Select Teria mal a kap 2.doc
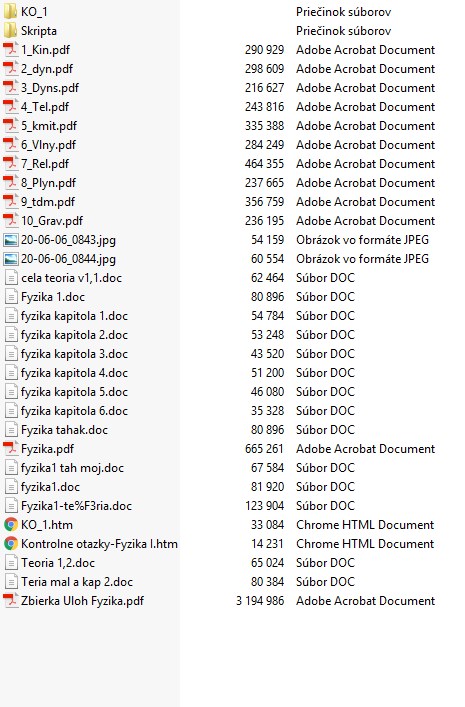The image size is (465, 707). tap(77, 582)
